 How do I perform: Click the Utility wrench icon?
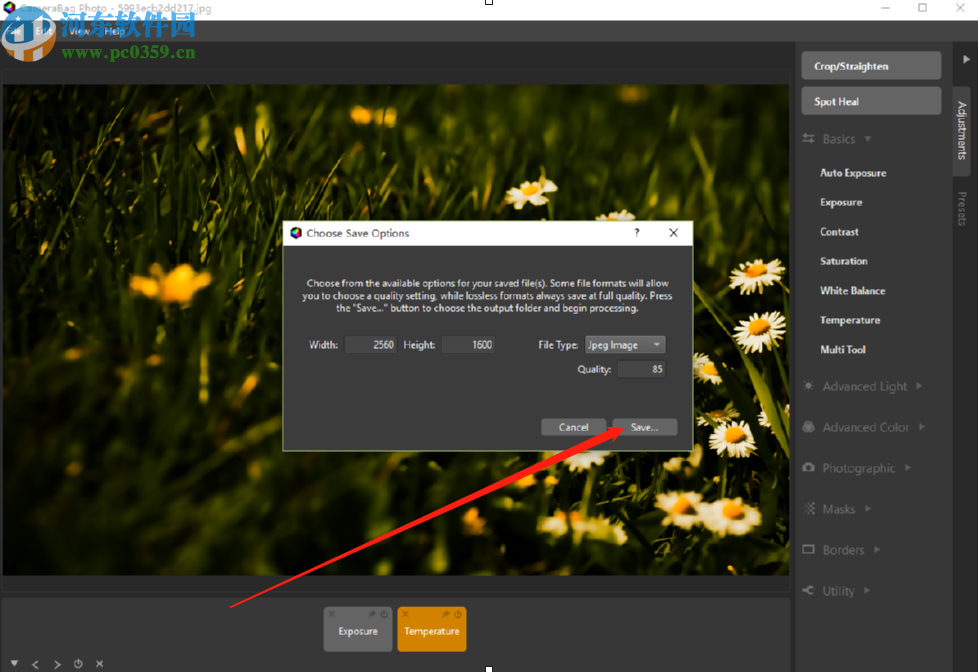[x=808, y=590]
